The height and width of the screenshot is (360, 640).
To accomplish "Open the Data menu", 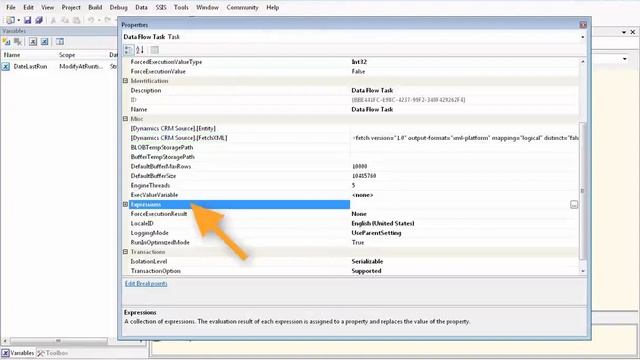I will coord(141,7).
